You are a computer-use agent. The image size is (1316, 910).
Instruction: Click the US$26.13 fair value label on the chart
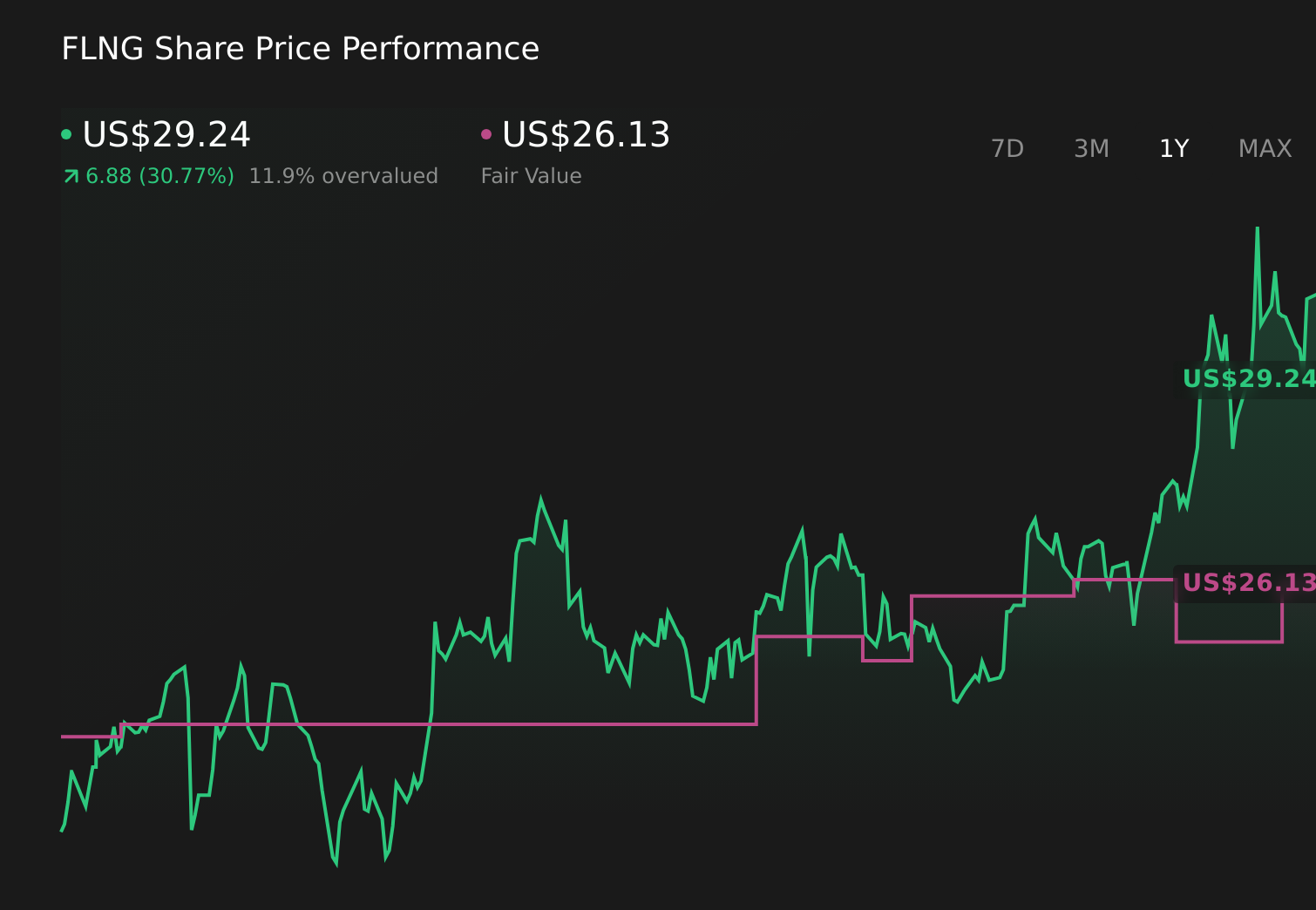1251,582
